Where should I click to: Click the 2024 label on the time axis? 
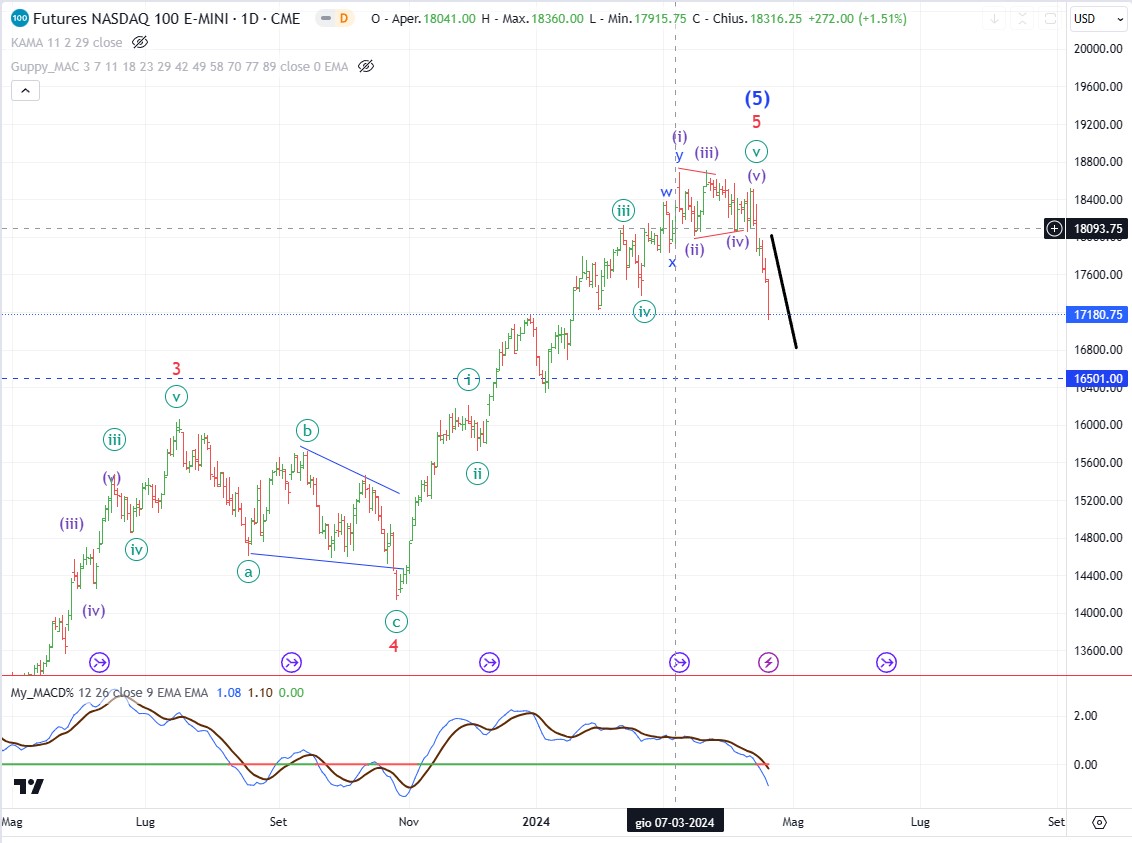[x=536, y=821]
